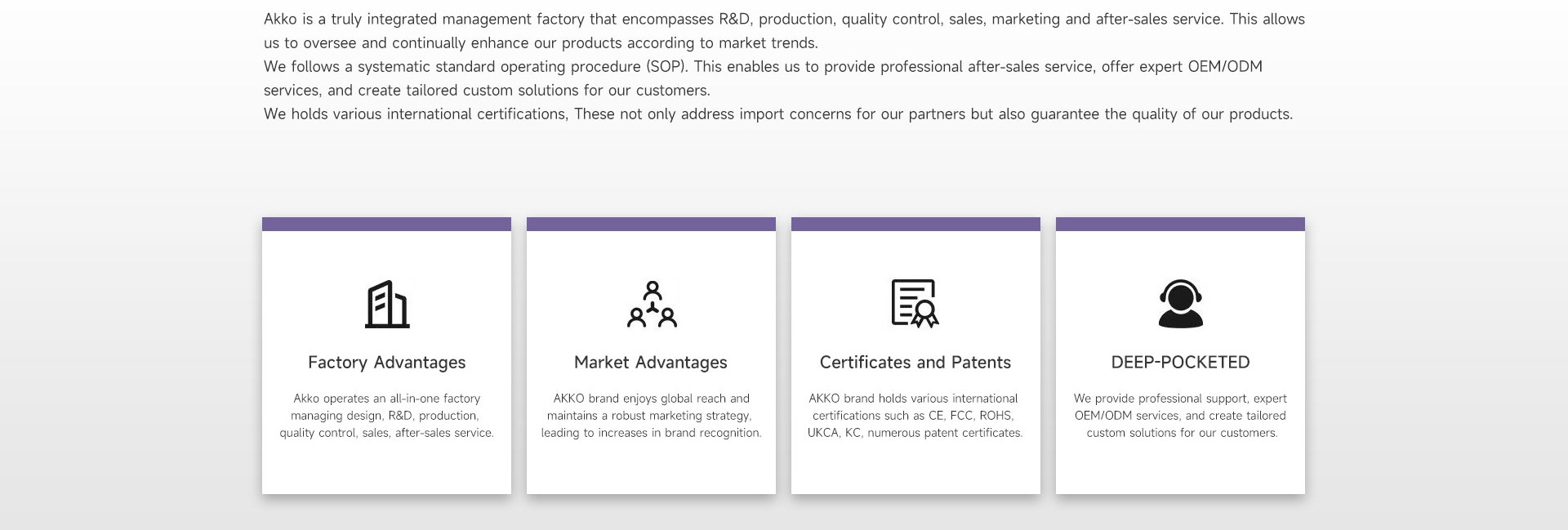Click purple bar atop Certificates and Patents card

915,225
